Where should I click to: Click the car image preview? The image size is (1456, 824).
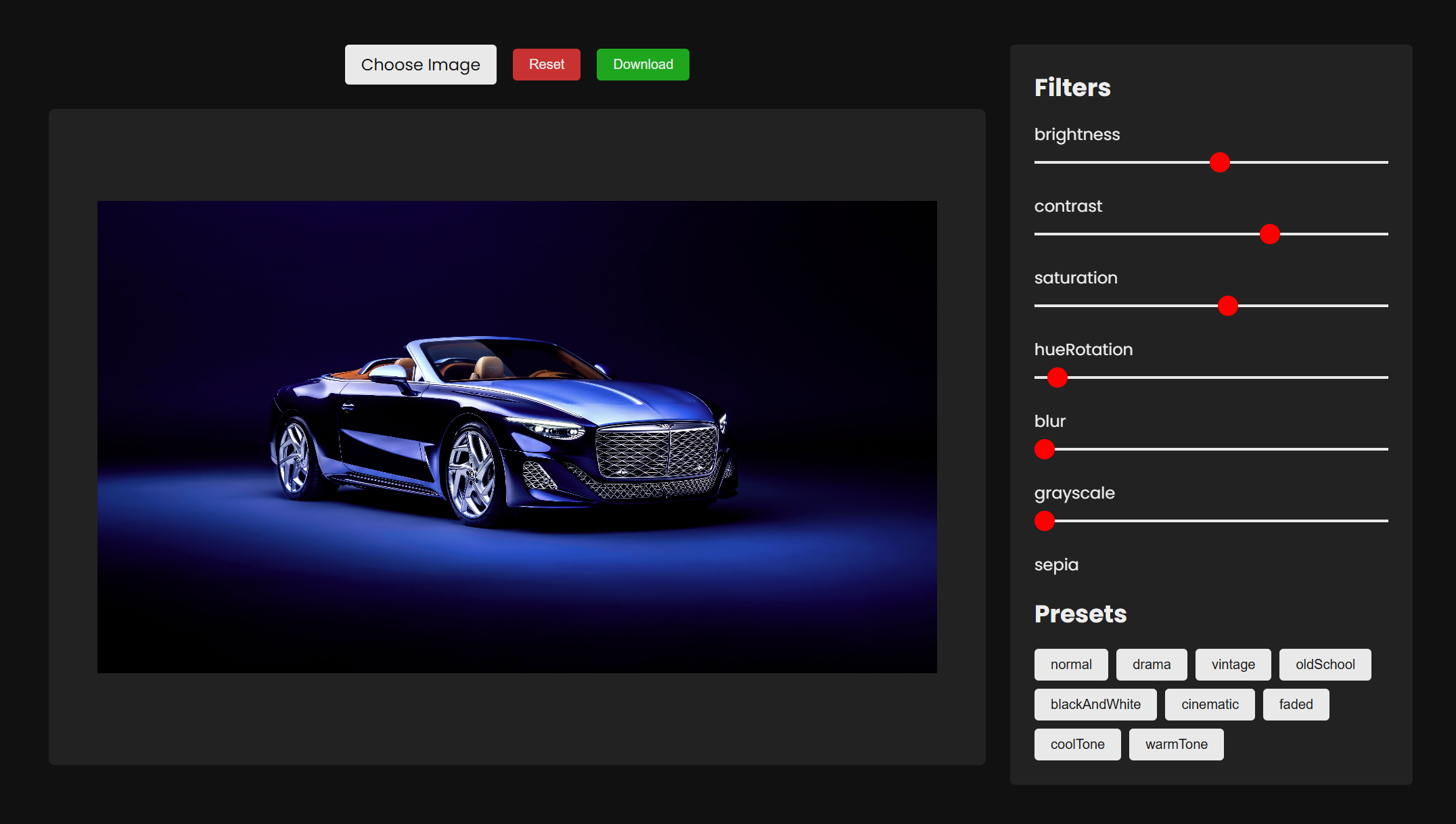[x=518, y=436]
